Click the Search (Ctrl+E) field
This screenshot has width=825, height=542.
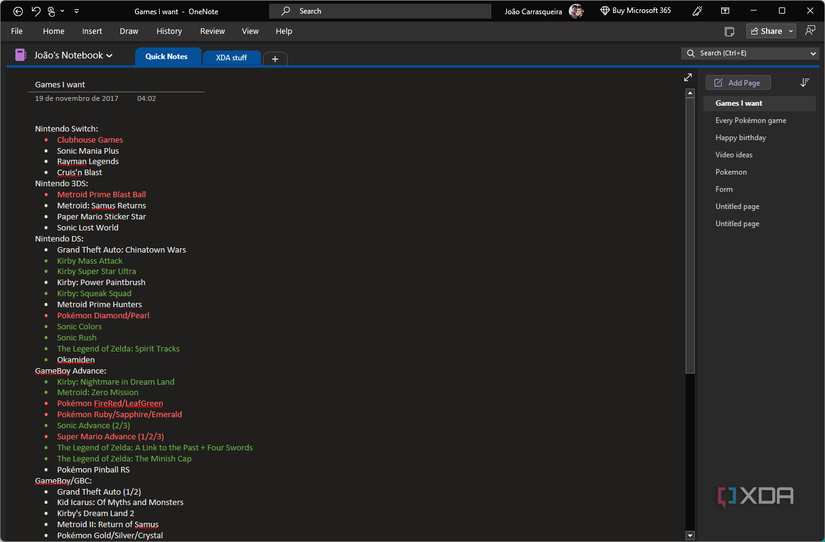pyautogui.click(x=744, y=53)
